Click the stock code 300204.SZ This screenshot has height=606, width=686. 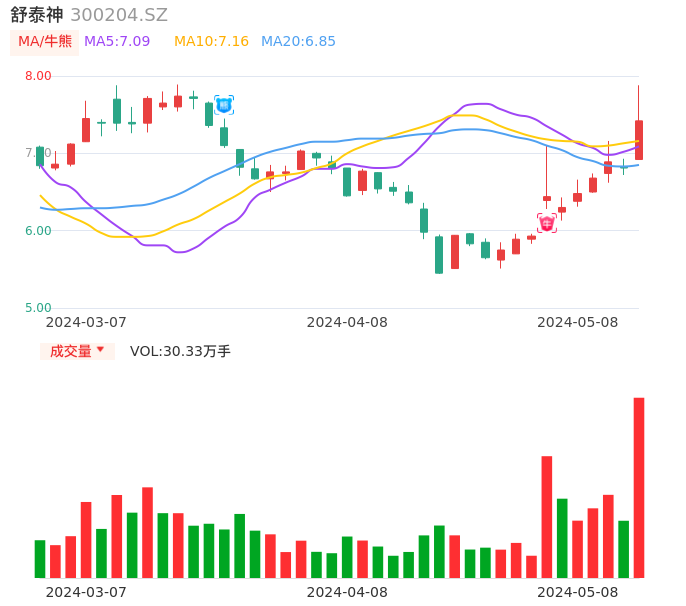pos(119,15)
